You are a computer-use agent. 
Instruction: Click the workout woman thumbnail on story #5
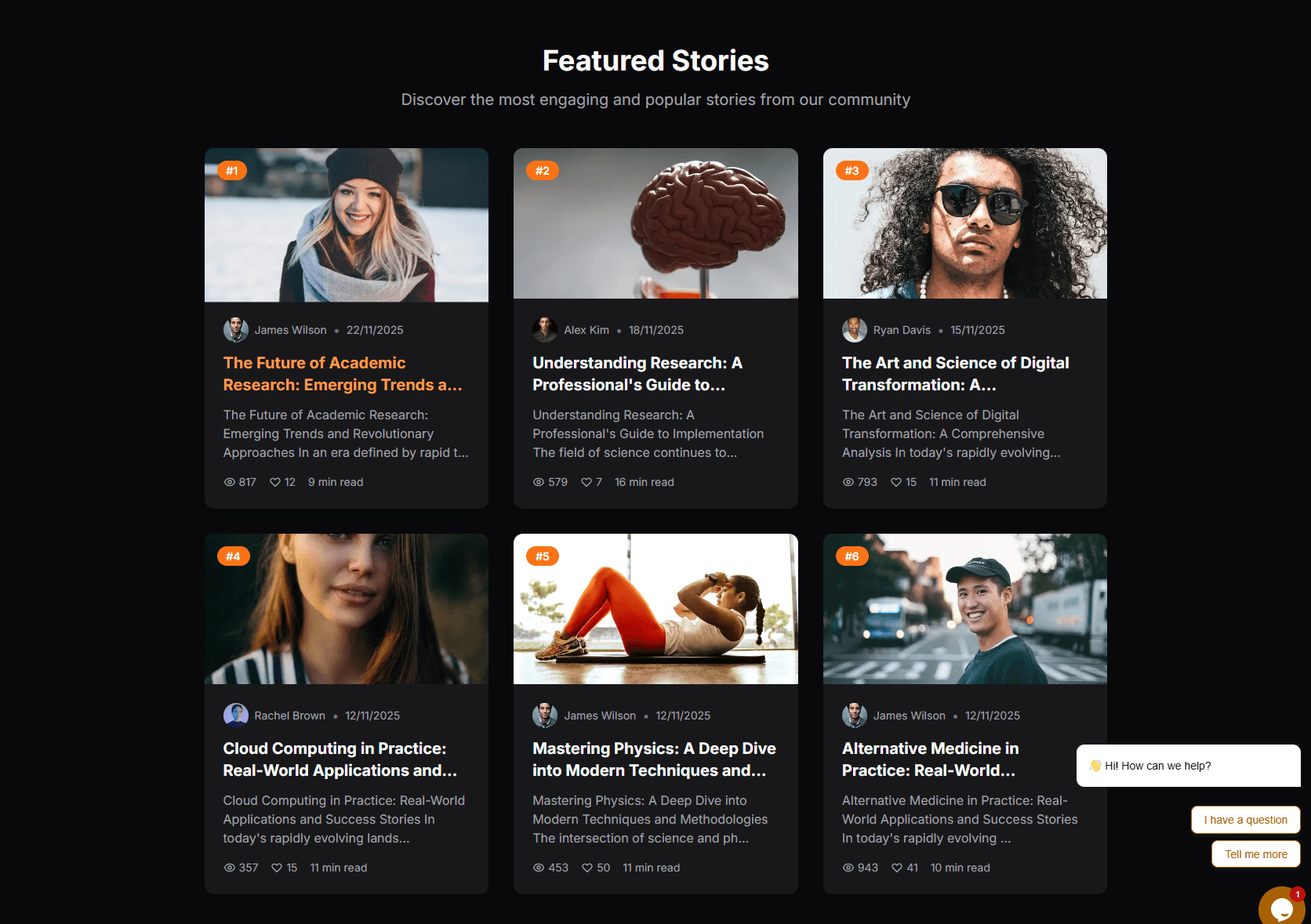tap(655, 609)
